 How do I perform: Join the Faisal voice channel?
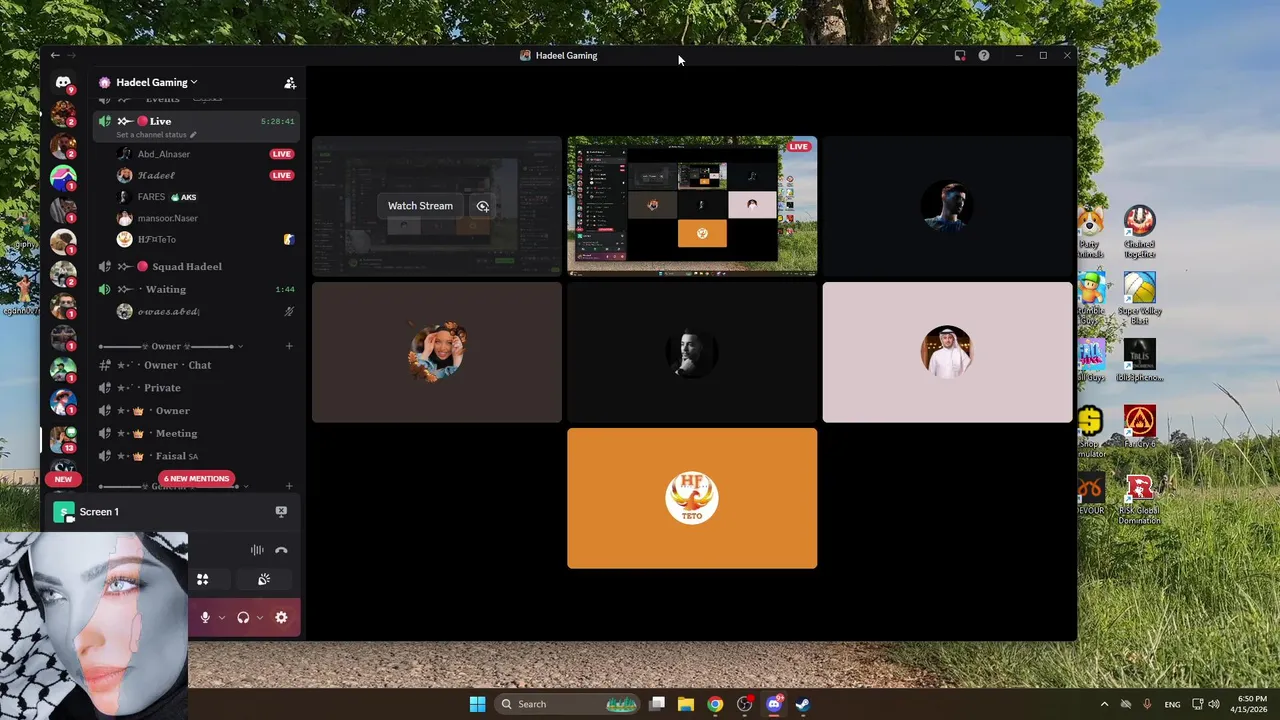[x=197, y=456]
